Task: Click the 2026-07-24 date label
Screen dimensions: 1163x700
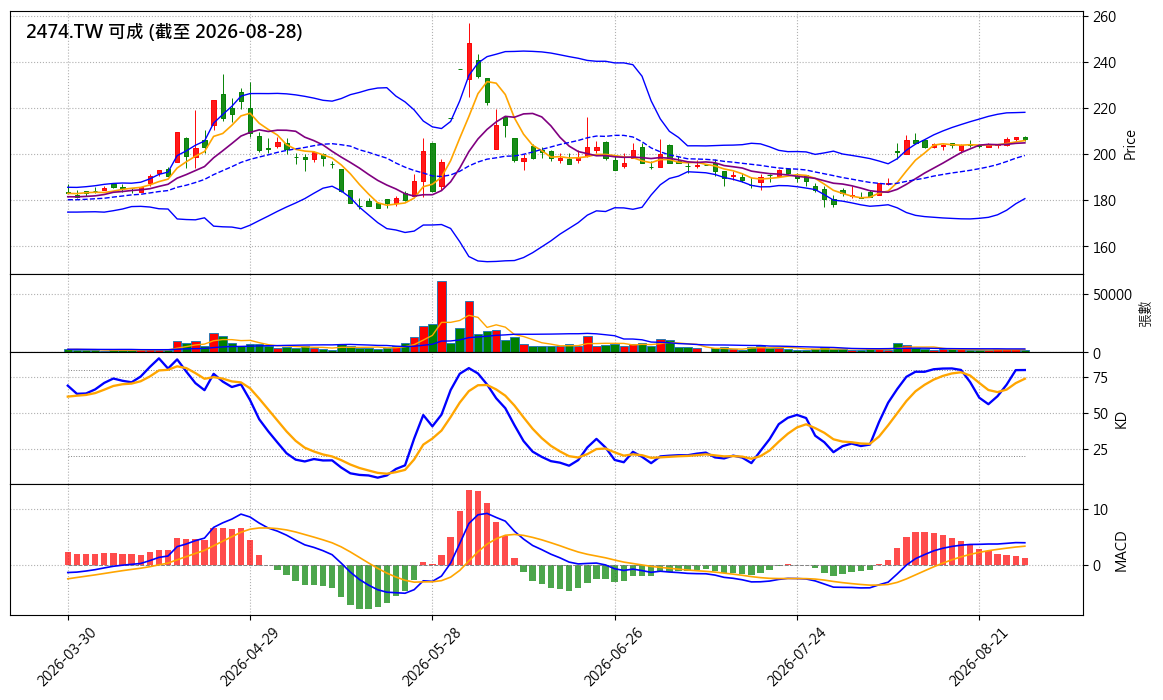Action: 795,657
